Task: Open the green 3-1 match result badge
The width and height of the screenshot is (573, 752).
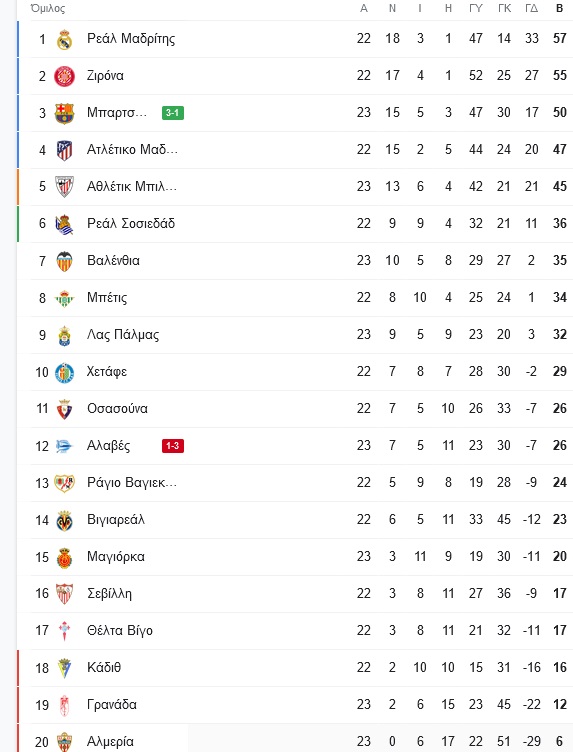Action: tap(173, 113)
